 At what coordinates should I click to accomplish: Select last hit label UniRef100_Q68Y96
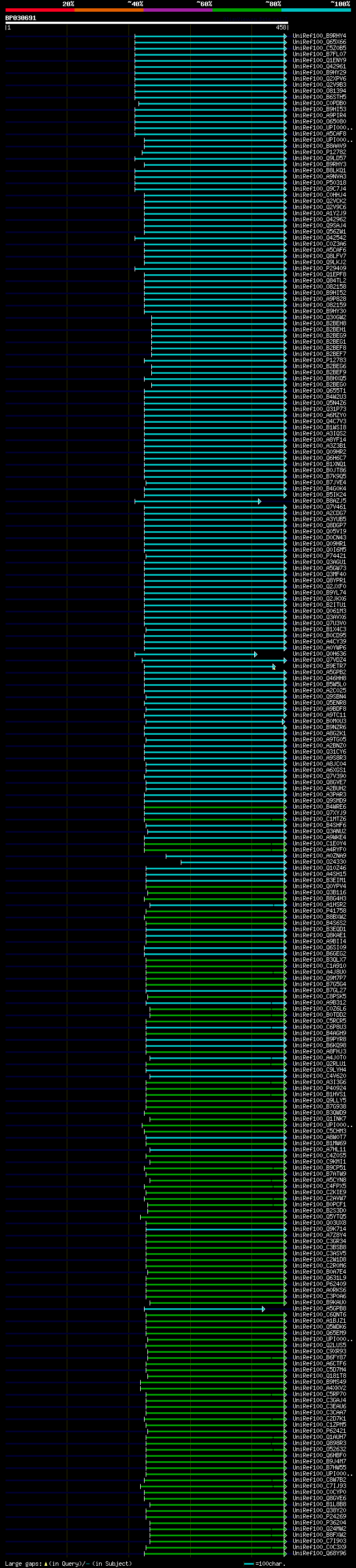319,1553
